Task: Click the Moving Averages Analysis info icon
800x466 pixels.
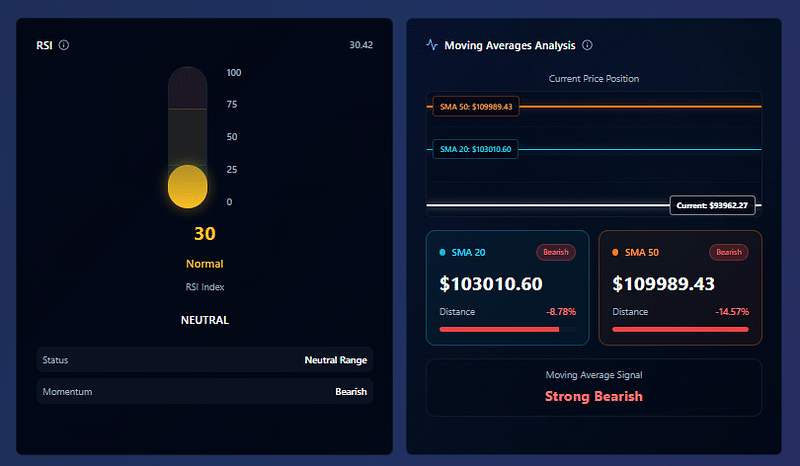Action: pos(587,45)
